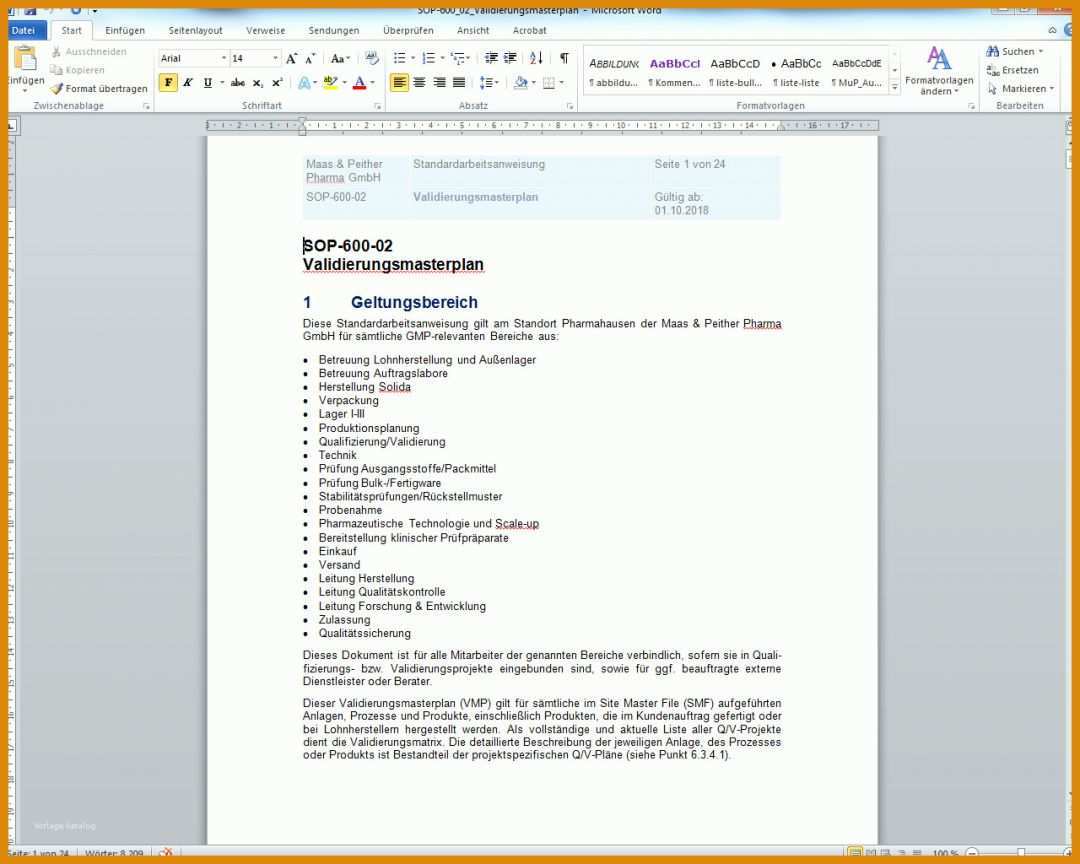Decrease paragraph indent
Screen dimensions: 1080x864
(491, 58)
